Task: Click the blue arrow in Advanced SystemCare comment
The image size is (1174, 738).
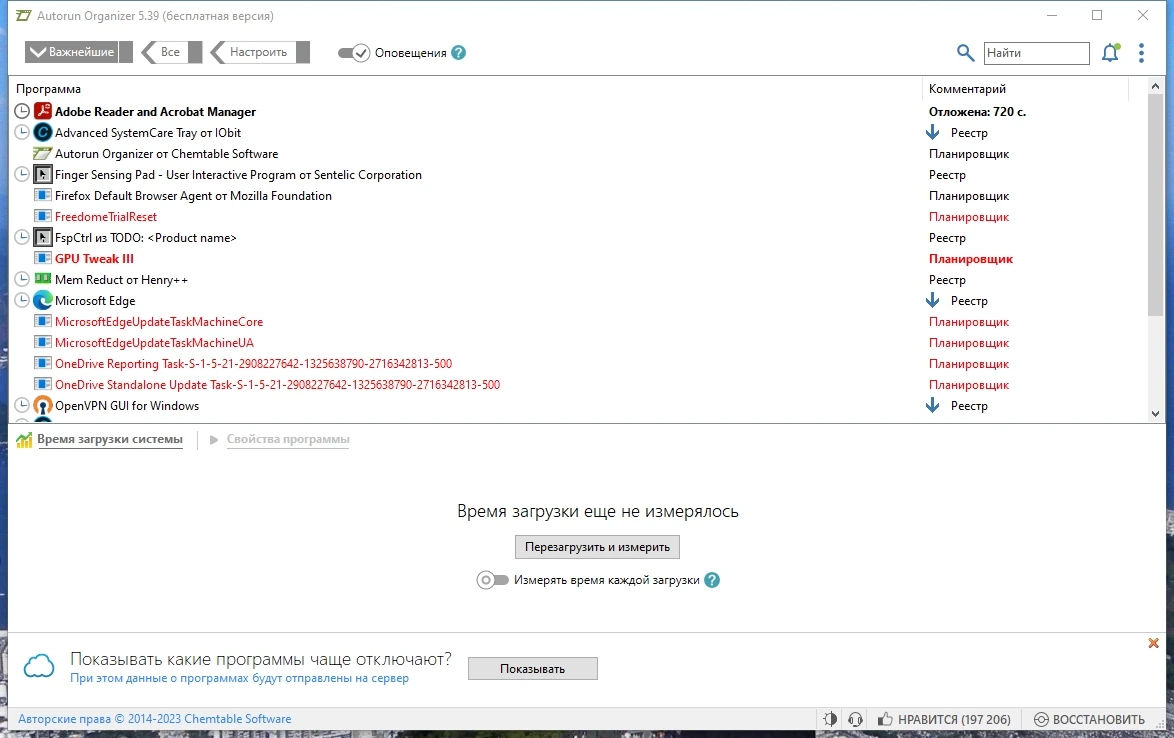Action: [932, 132]
